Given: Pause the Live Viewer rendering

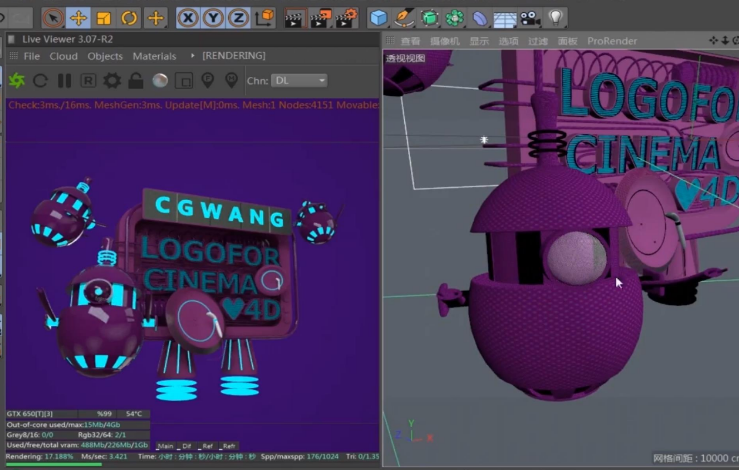Looking at the screenshot, I should (64, 80).
